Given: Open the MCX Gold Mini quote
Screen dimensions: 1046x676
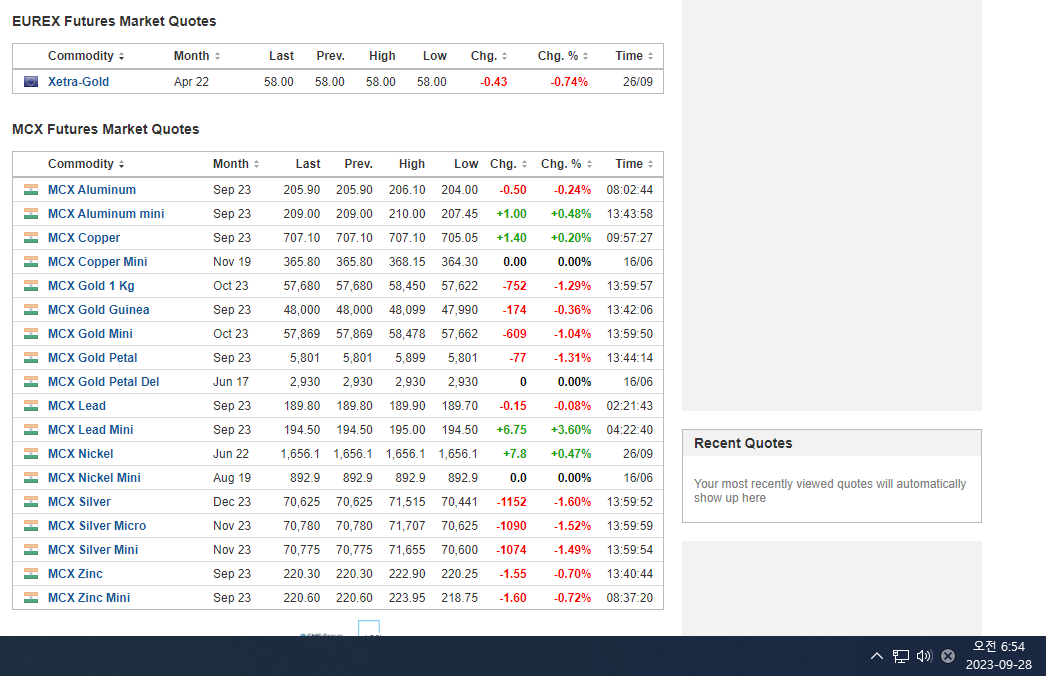Looking at the screenshot, I should tap(90, 334).
